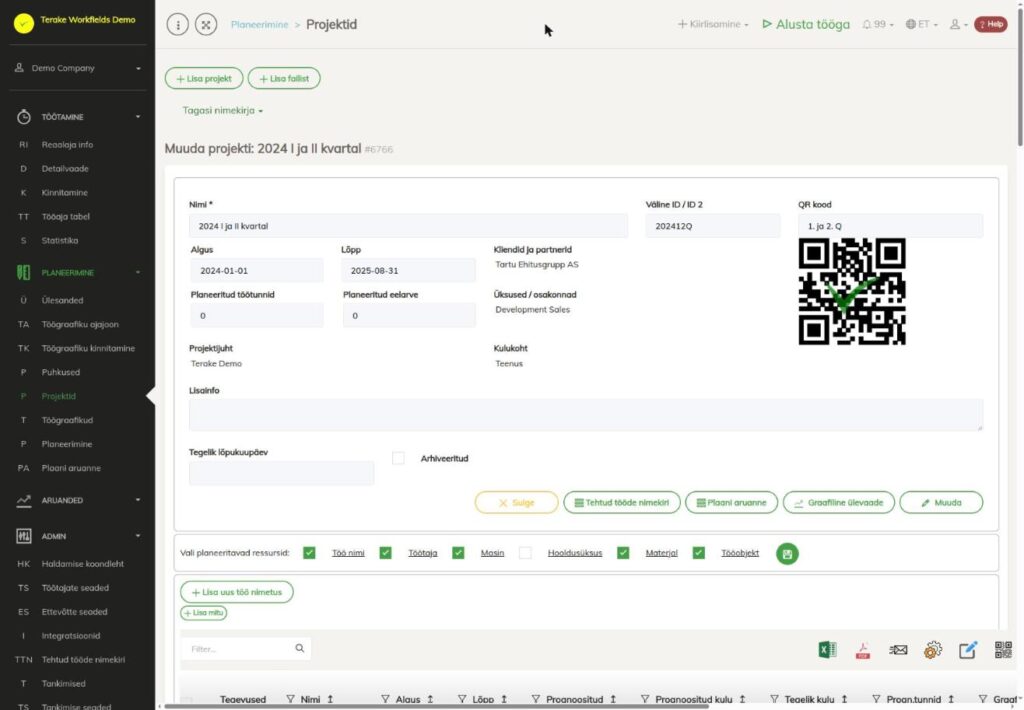The image size is (1024, 710).
Task: Toggle the Arhiveeritud checkbox
Action: 398,459
